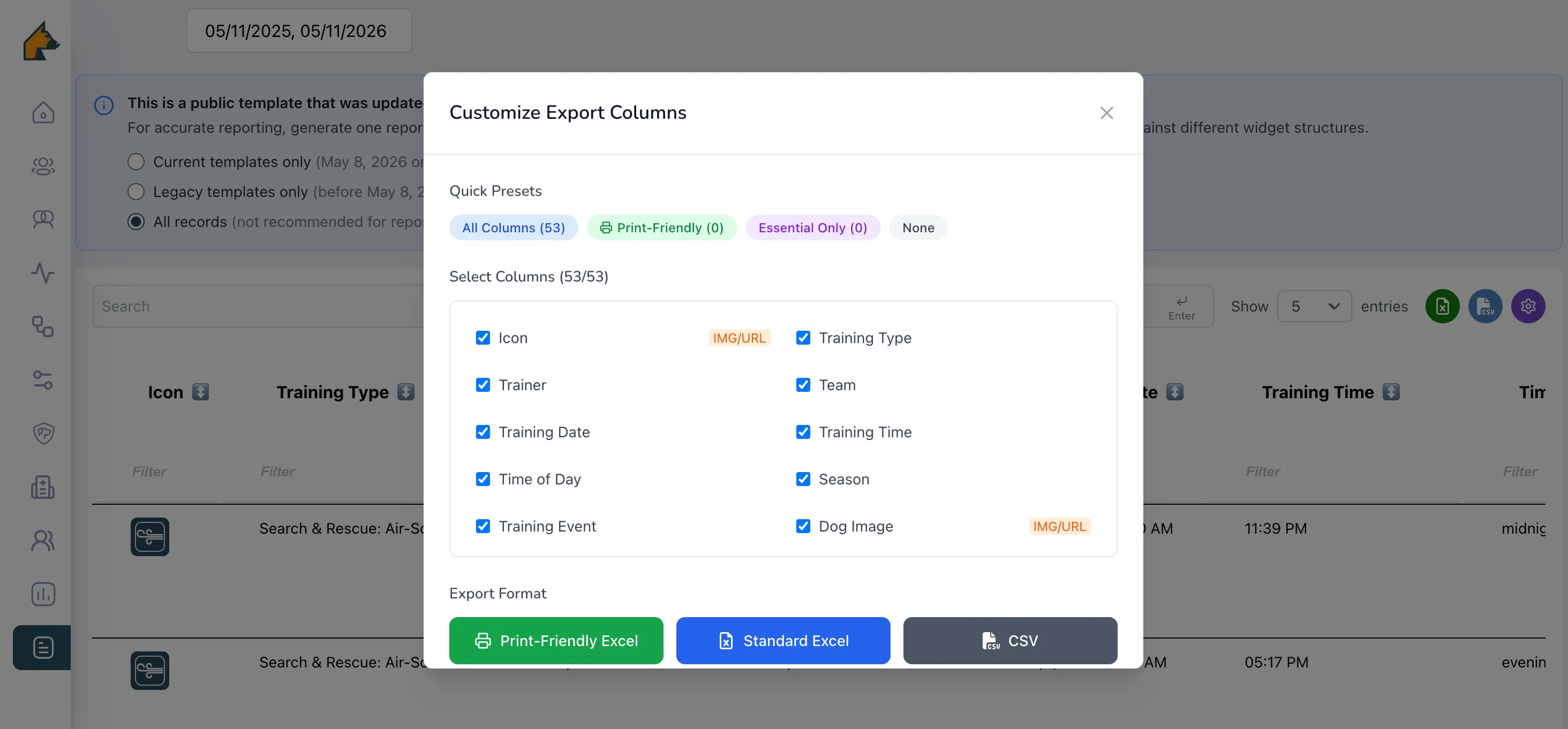Select Current templates only radio option
The height and width of the screenshot is (729, 1568).
(135, 162)
